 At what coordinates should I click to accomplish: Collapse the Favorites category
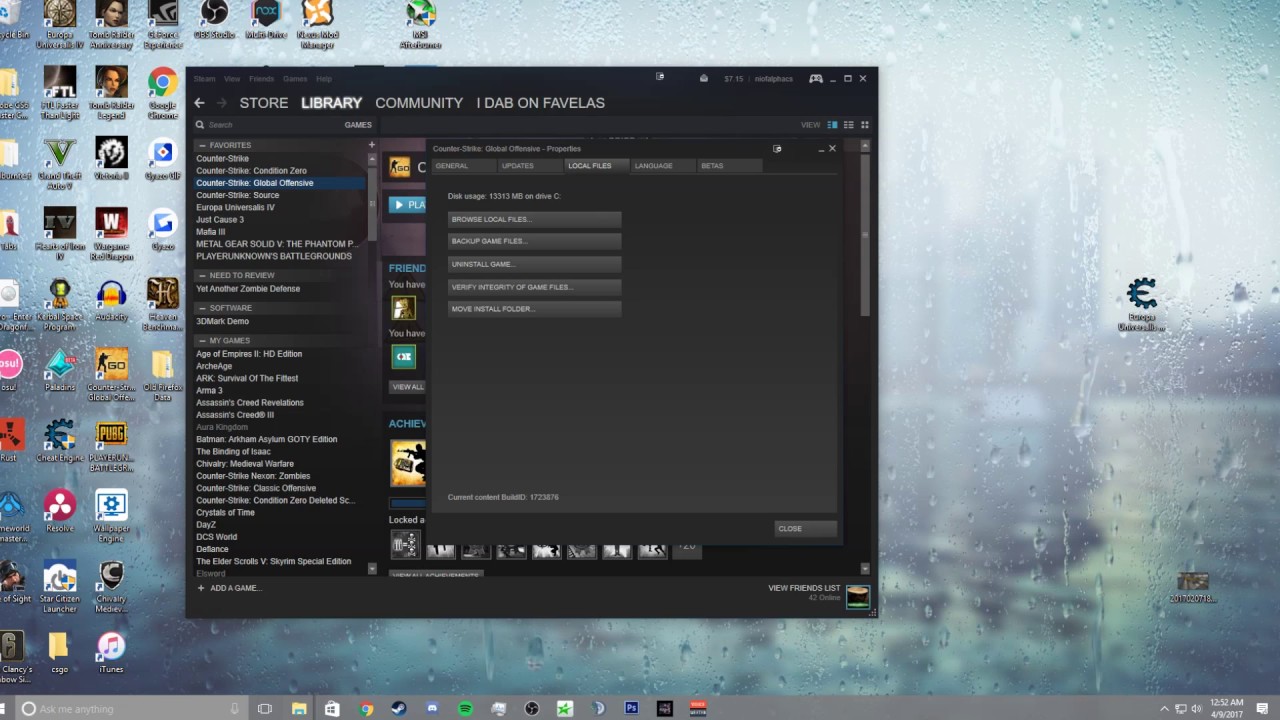[x=201, y=145]
